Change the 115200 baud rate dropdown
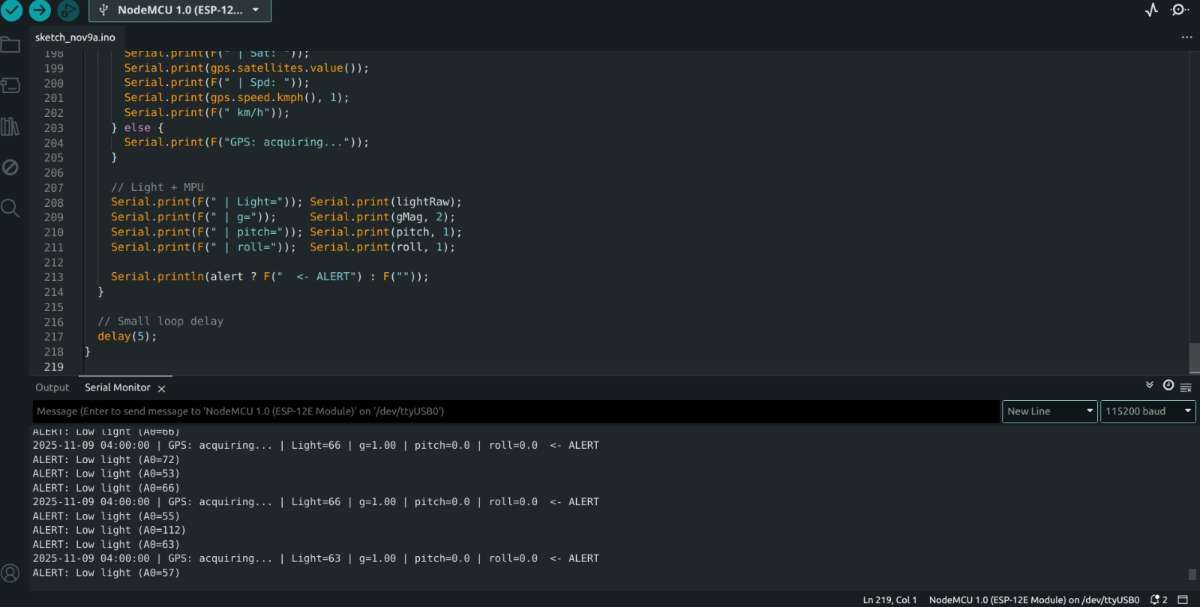 [1147, 411]
